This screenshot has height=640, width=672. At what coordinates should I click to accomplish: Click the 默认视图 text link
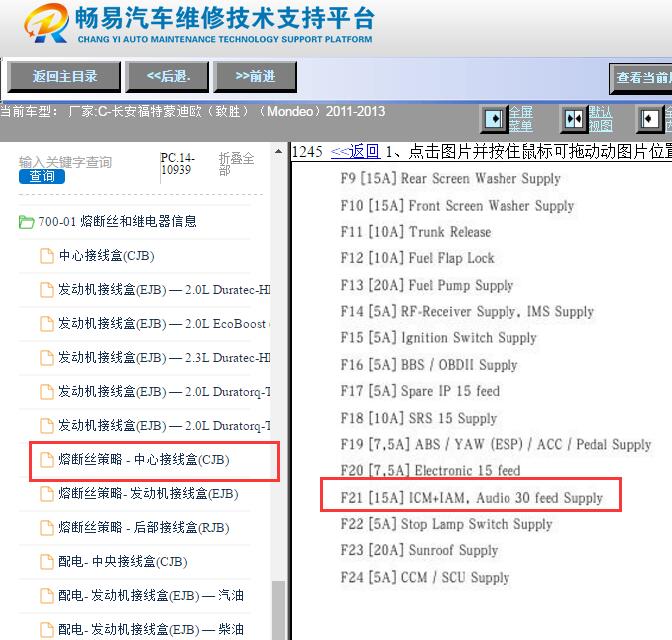(600, 119)
